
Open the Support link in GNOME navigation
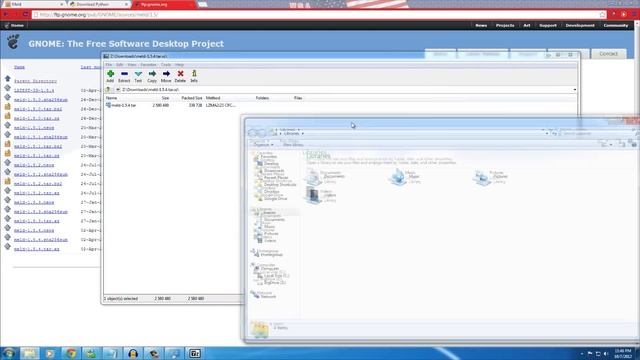tap(548, 25)
